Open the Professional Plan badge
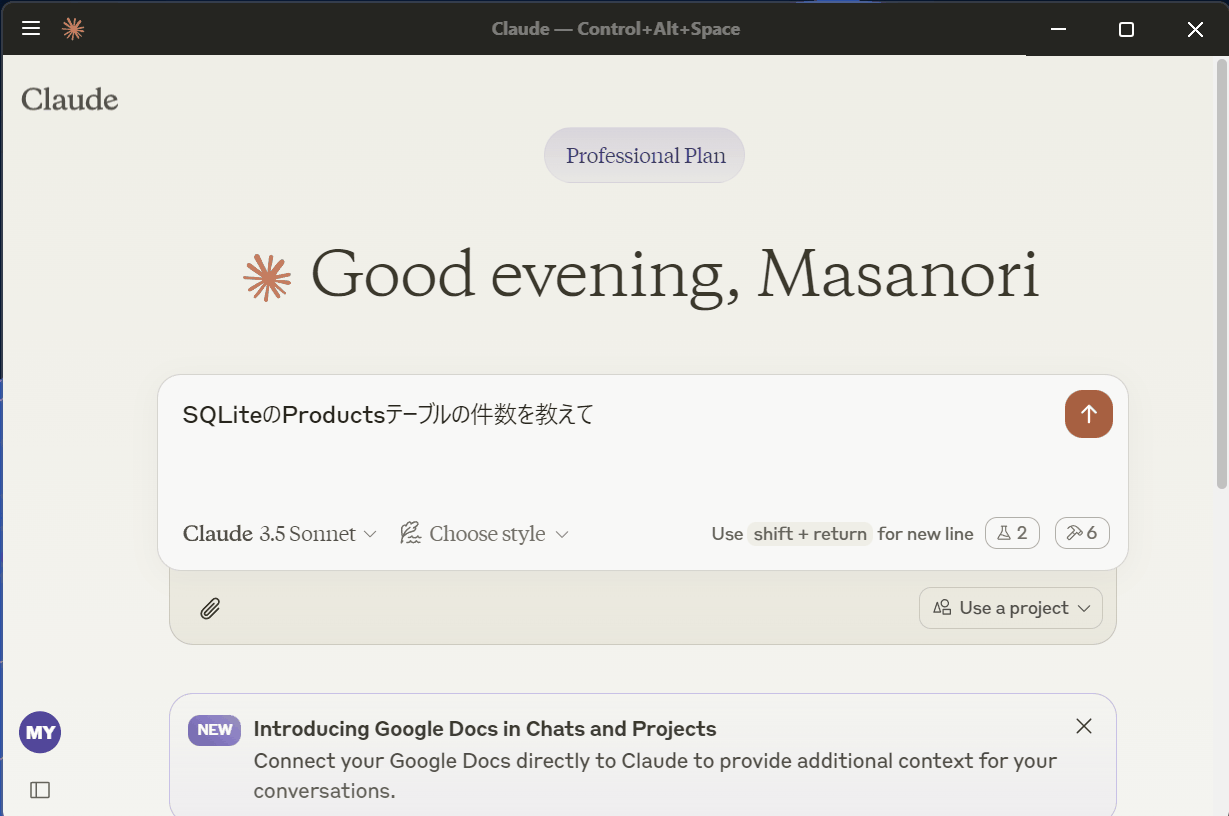 tap(645, 155)
